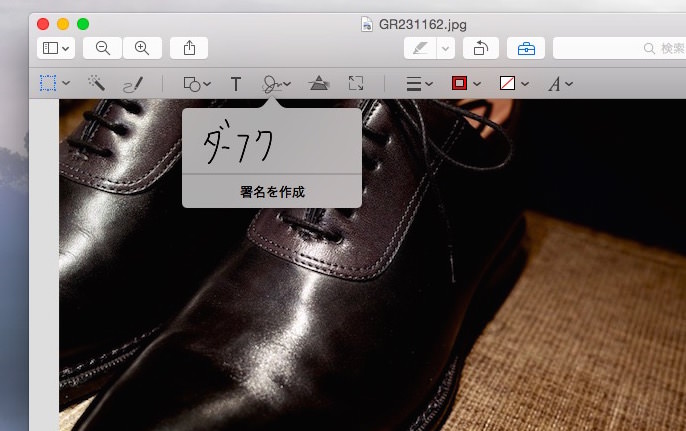Open the Adjust Size tool
This screenshot has height=431, width=686.
click(x=356, y=83)
